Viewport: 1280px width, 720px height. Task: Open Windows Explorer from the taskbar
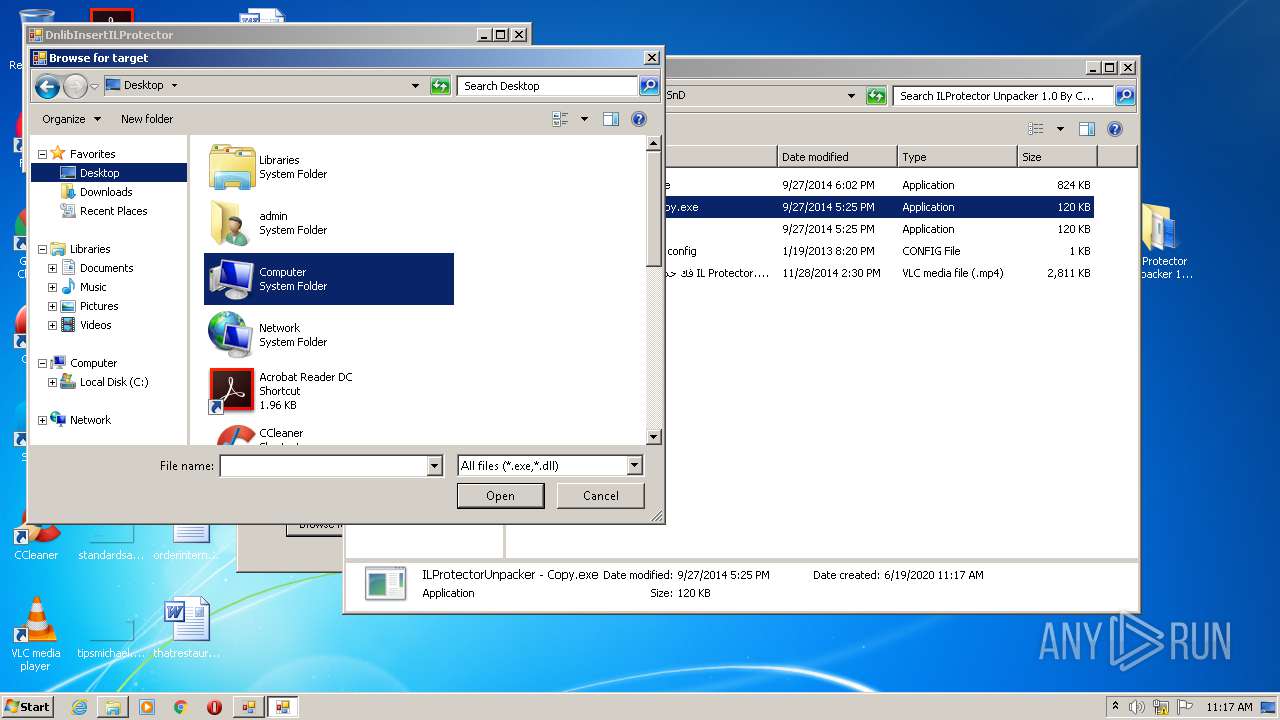click(x=113, y=707)
